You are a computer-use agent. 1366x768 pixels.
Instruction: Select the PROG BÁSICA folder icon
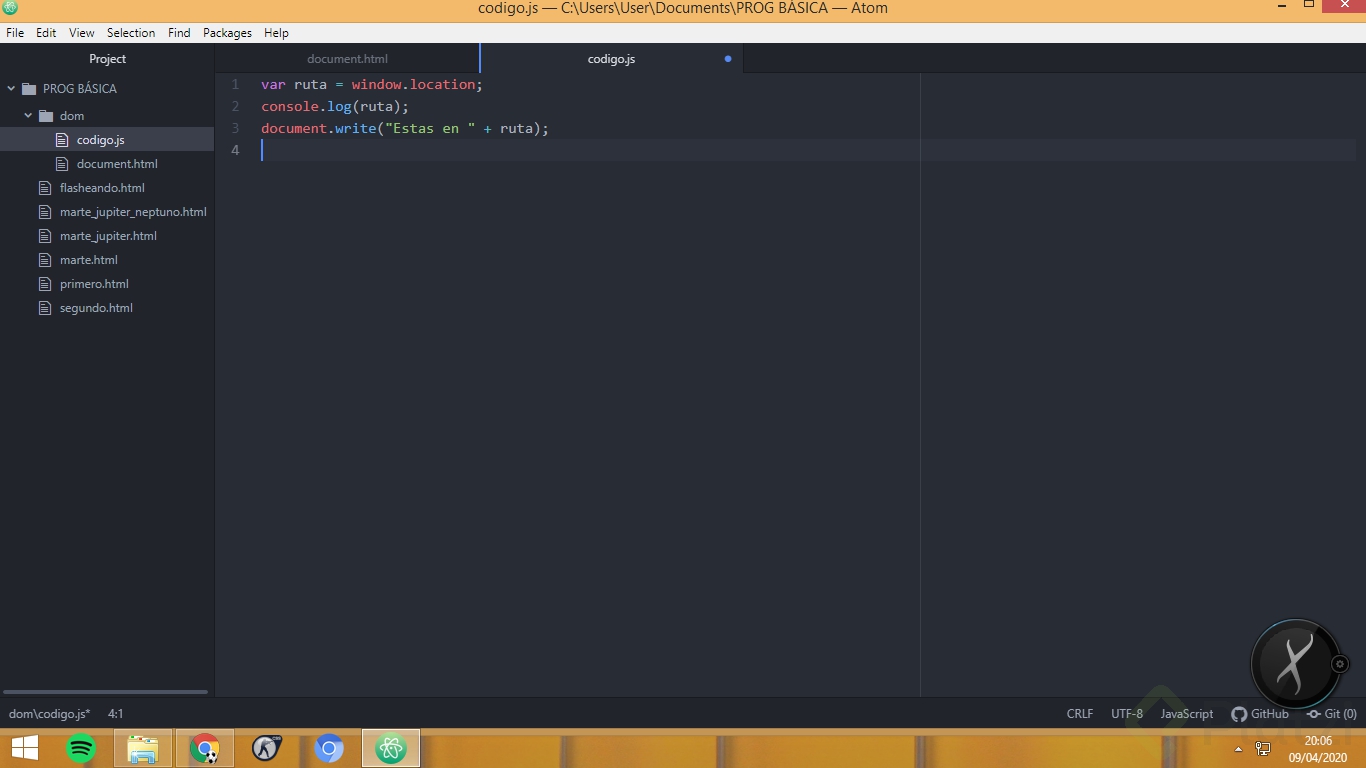29,88
